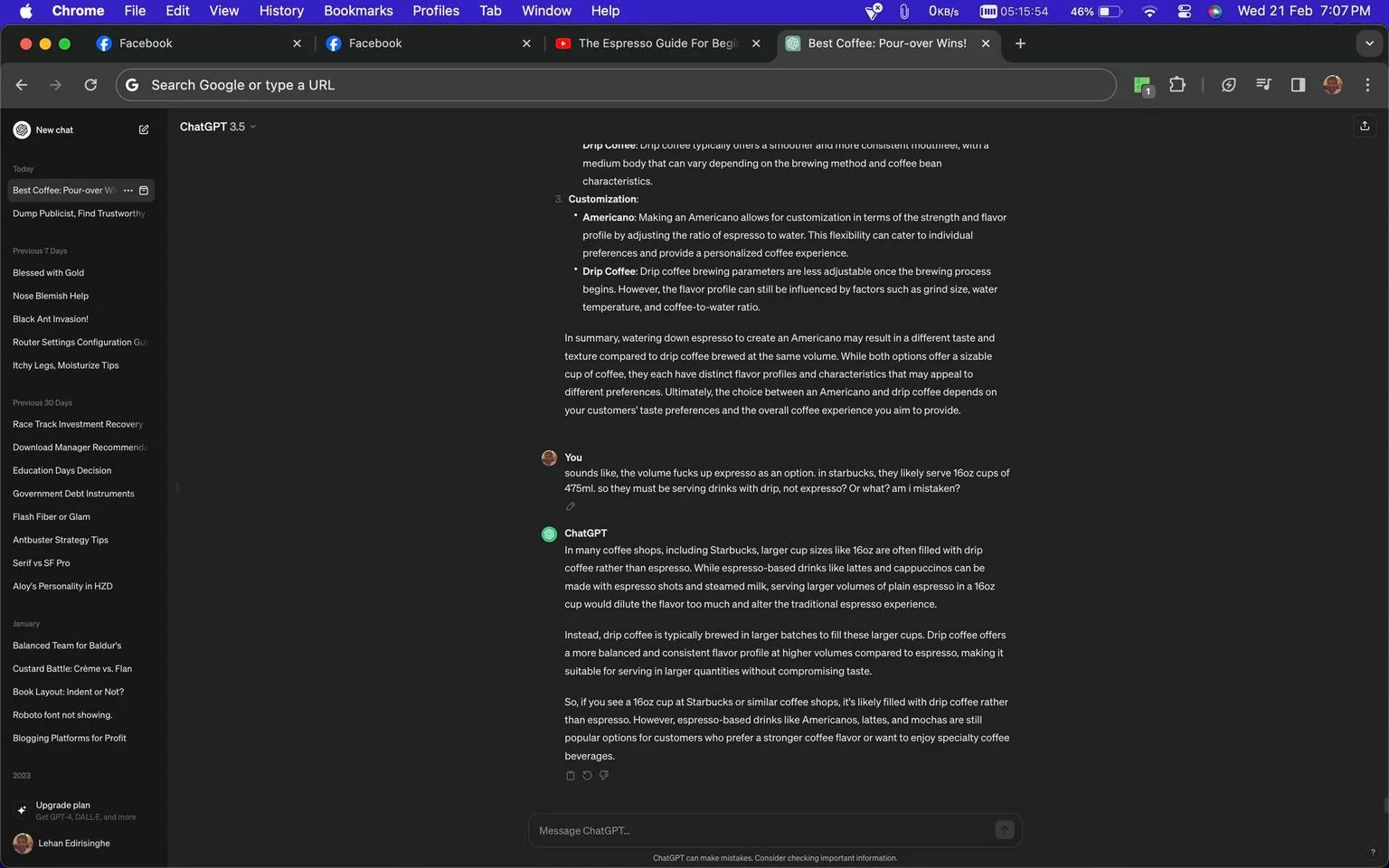
Task: Reload the page in Chrome
Action: (90, 85)
